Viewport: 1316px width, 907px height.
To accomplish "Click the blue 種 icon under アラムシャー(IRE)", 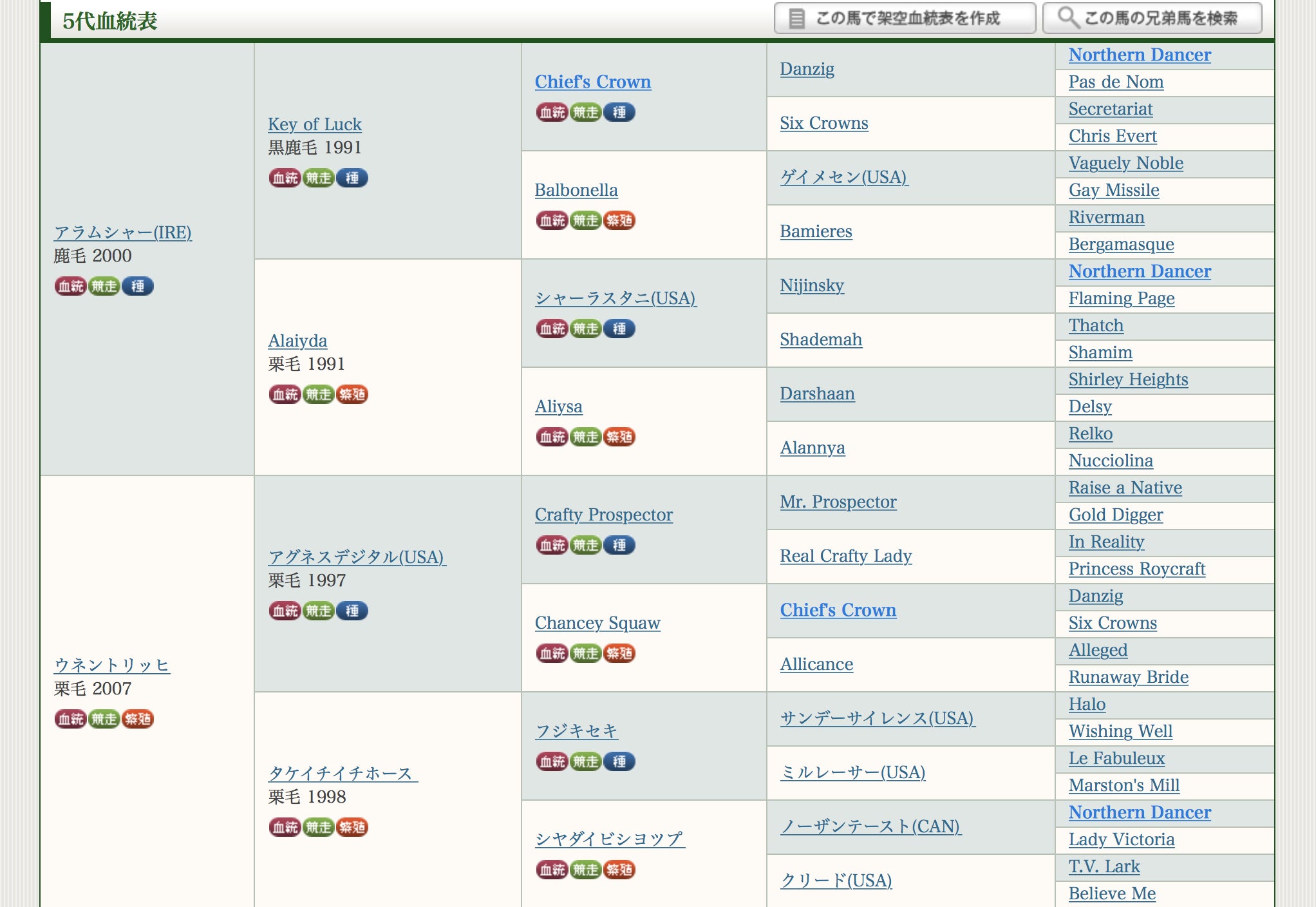I will pos(138,286).
